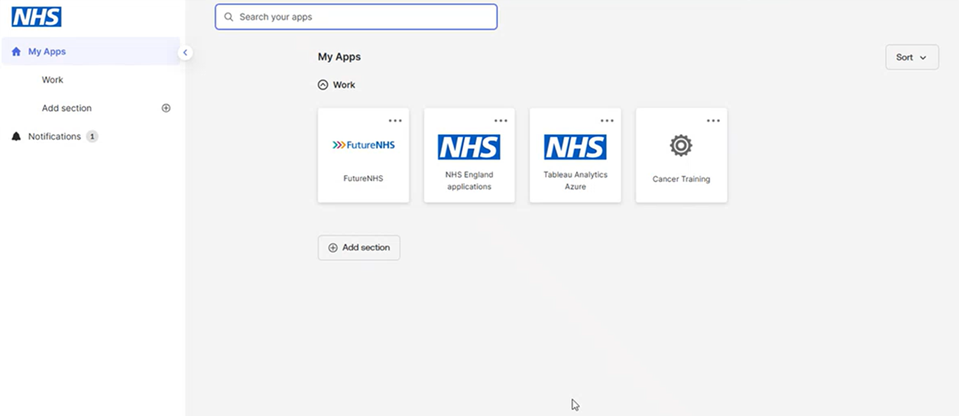Collapse the Work section with the chevron

323,85
